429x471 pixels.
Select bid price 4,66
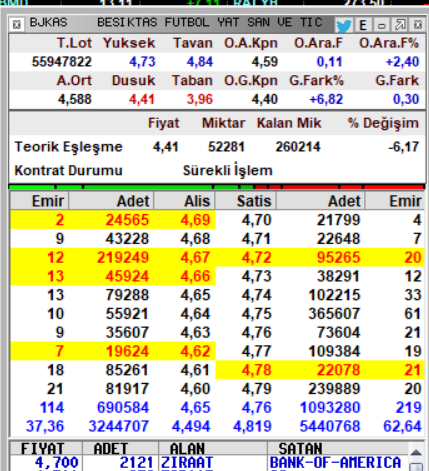[195, 276]
